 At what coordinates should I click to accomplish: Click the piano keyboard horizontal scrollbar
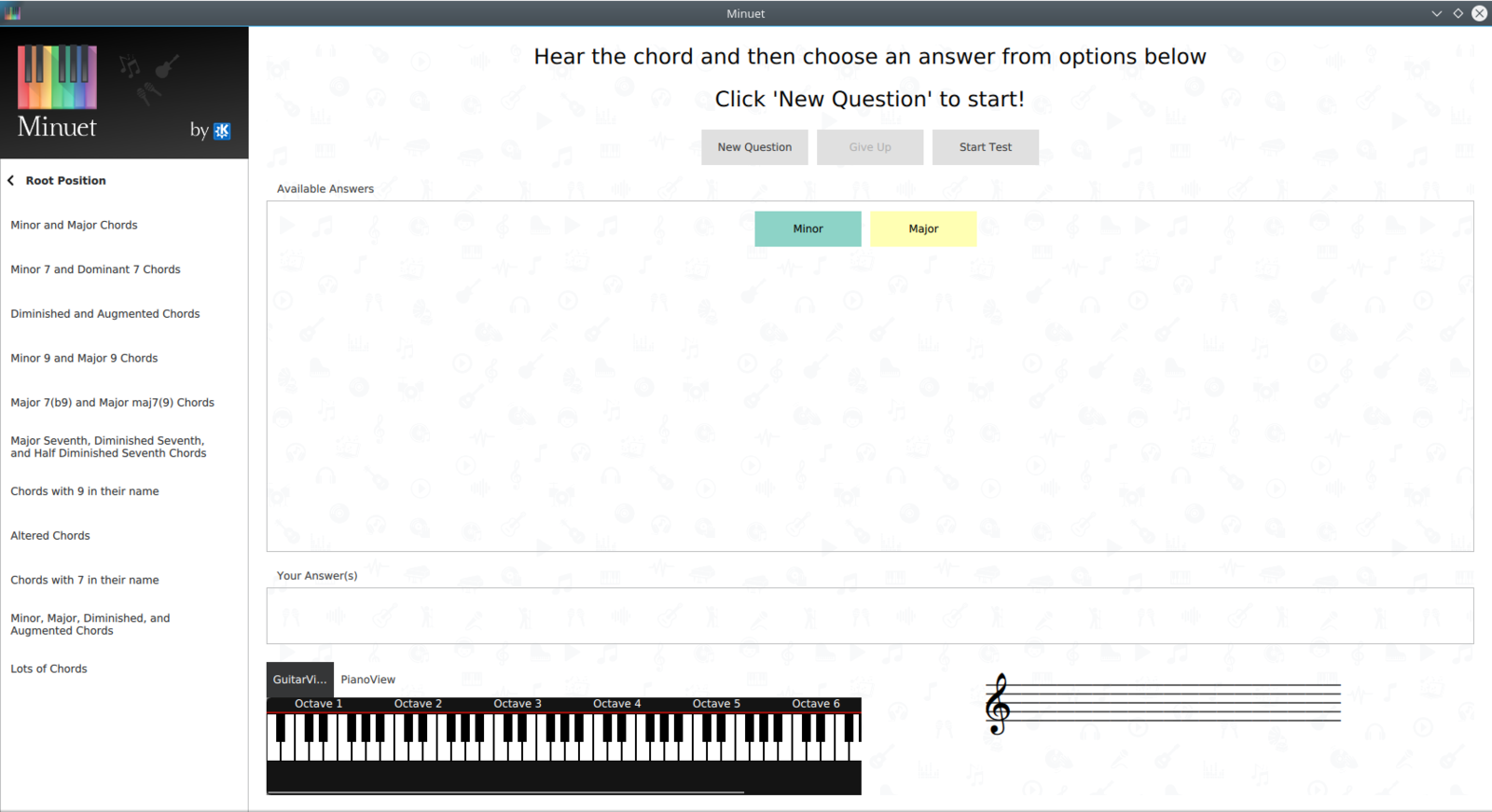[x=505, y=792]
